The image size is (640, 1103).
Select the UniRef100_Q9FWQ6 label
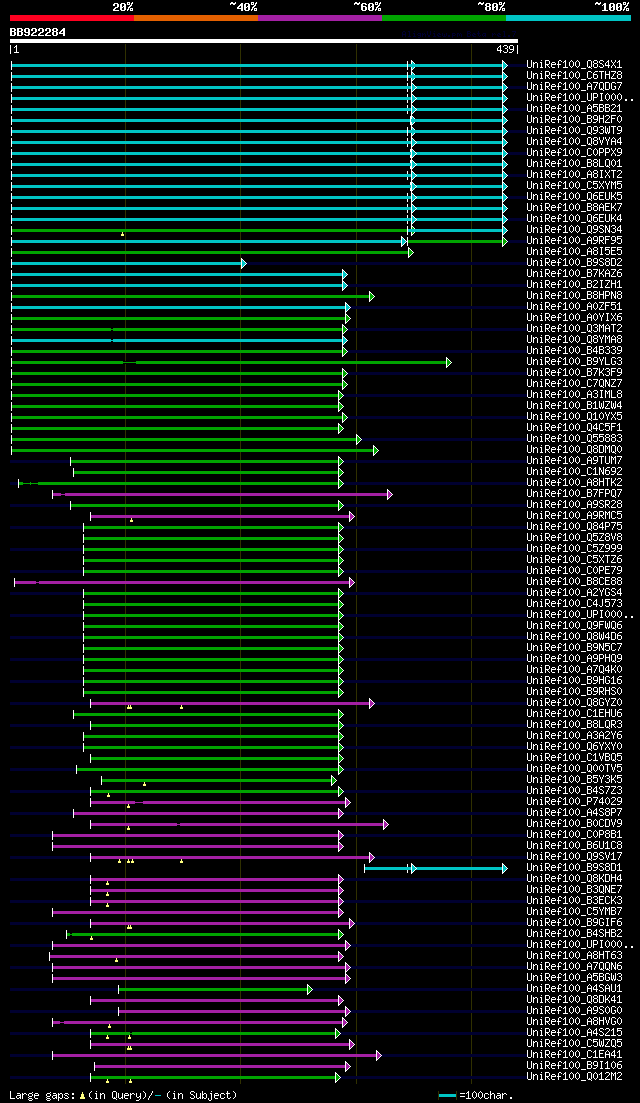pos(574,626)
